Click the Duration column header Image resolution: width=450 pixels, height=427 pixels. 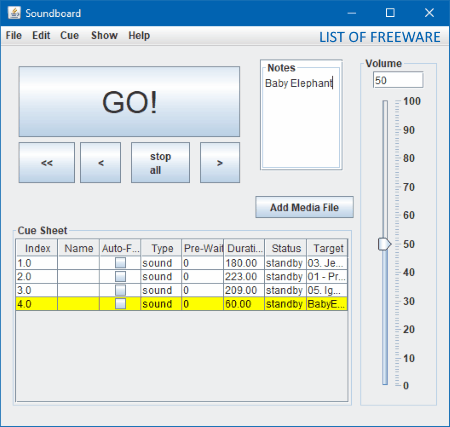point(244,248)
